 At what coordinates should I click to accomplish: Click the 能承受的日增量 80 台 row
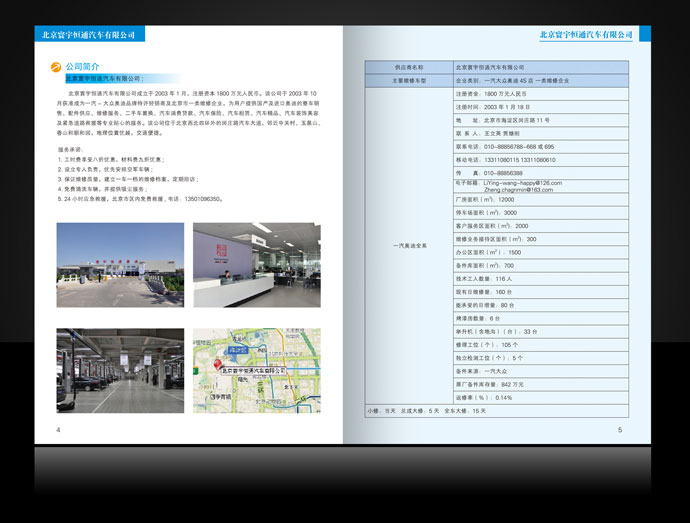pyautogui.click(x=541, y=305)
